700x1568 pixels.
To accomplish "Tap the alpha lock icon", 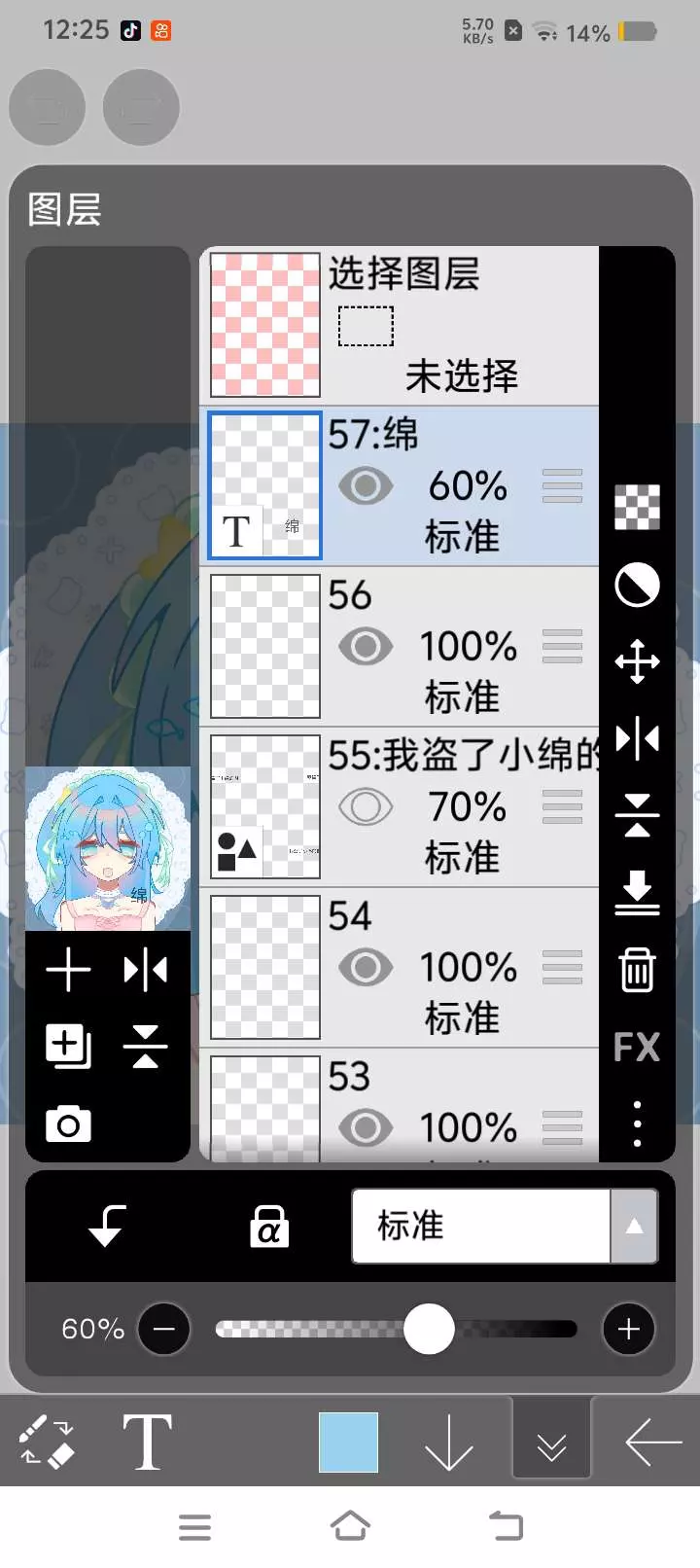I will tap(268, 1226).
